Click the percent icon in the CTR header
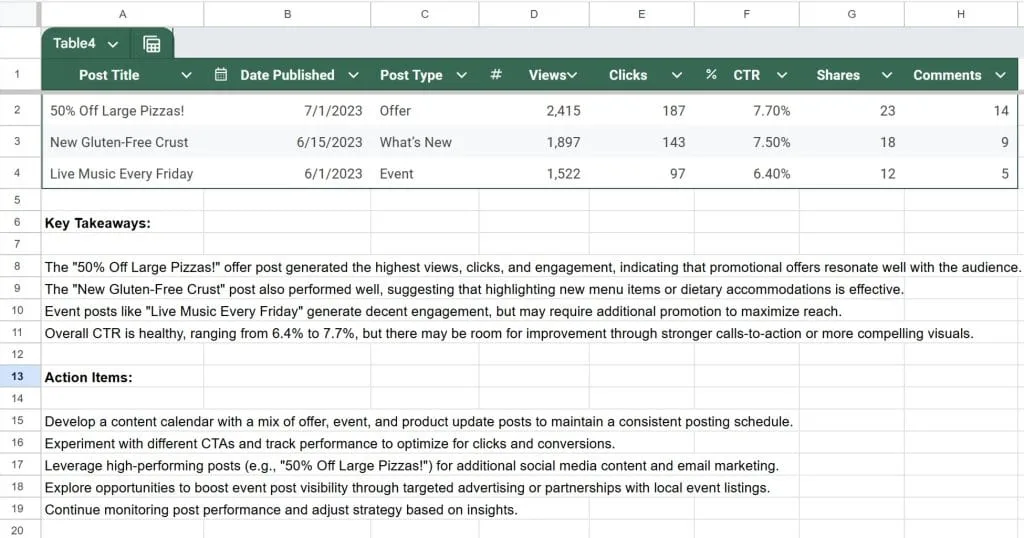Screen dimensions: 1024x538 tap(711, 74)
